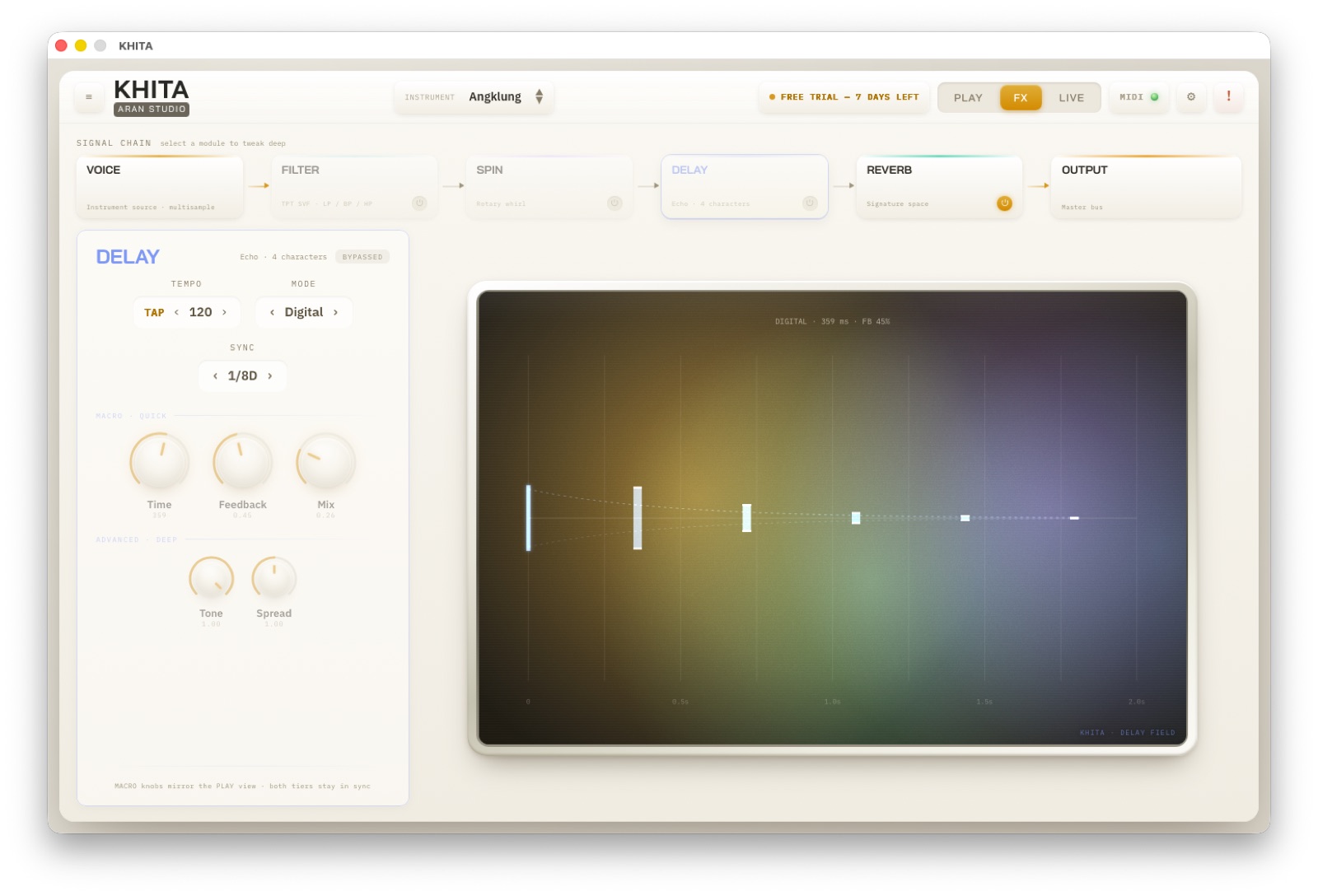Image resolution: width=1318 pixels, height=896 pixels.
Task: Click the fifth delay echo marker
Action: (x=965, y=518)
